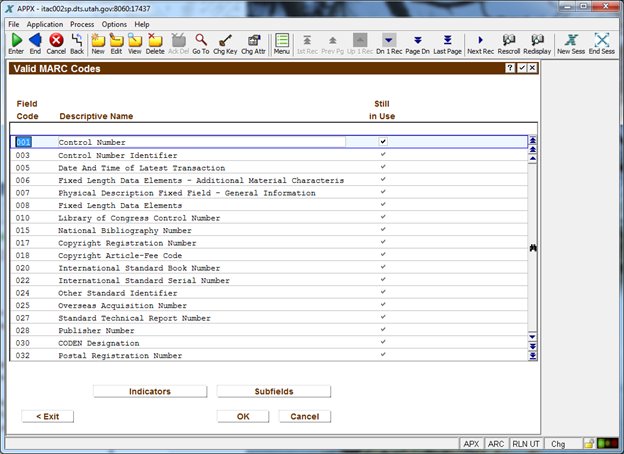Click the Enter toolbar icon
The image size is (624, 454).
(x=16, y=41)
